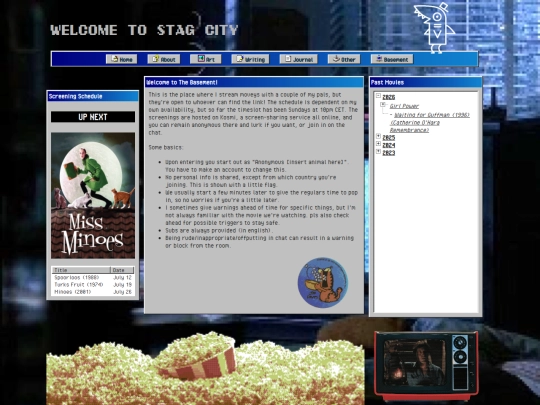Open the Journal page
Screen dimensions: 540x405
click(x=299, y=59)
